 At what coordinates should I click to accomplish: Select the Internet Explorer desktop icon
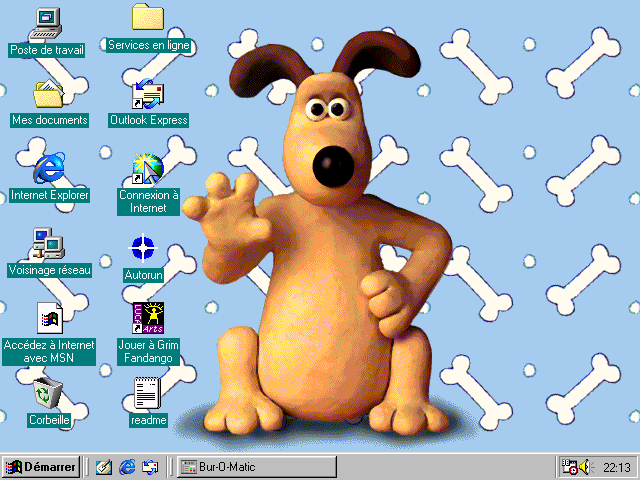point(49,168)
